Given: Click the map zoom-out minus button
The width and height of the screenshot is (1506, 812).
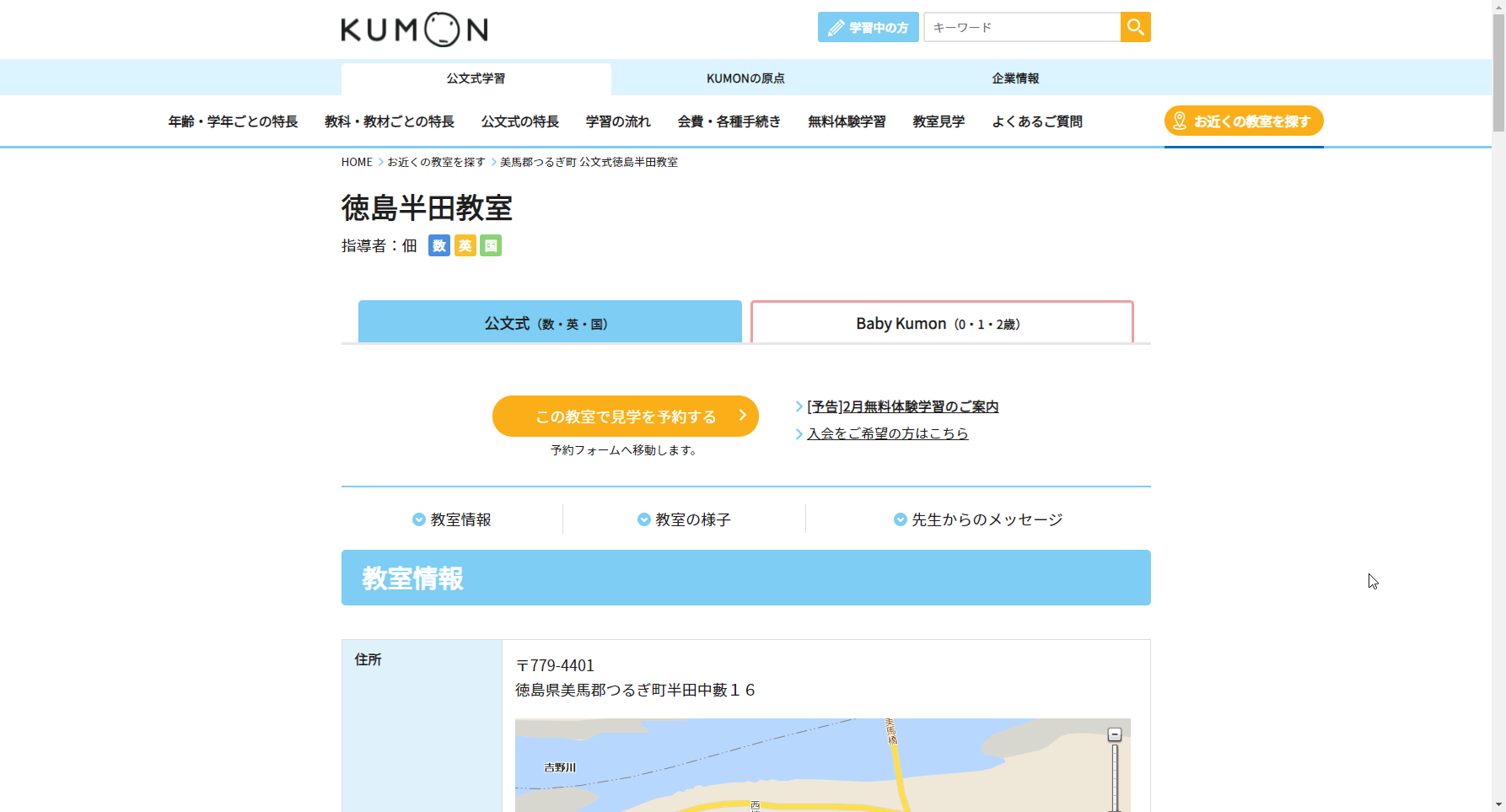Looking at the screenshot, I should point(1115,734).
